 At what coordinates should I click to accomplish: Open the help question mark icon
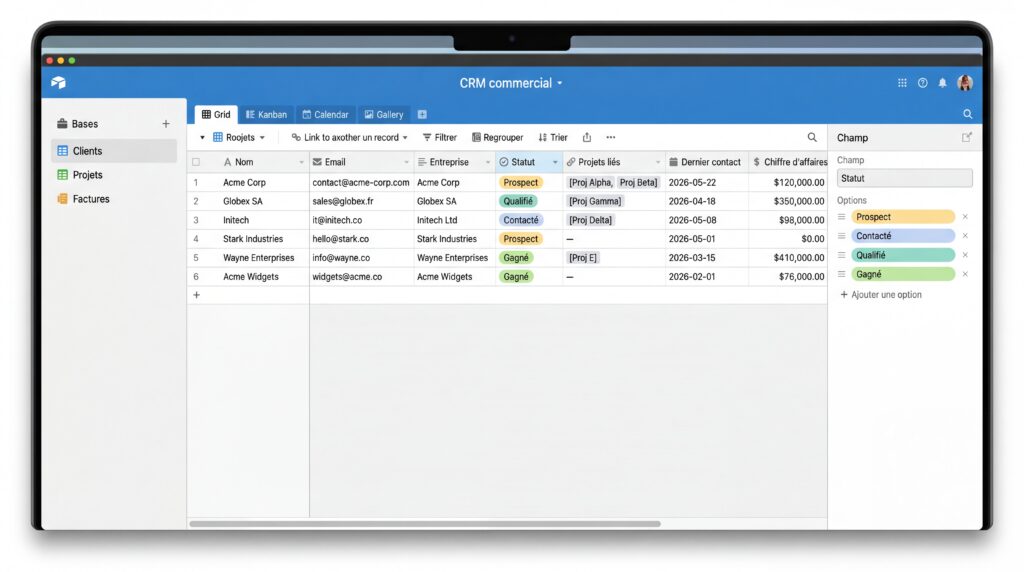[x=922, y=83]
